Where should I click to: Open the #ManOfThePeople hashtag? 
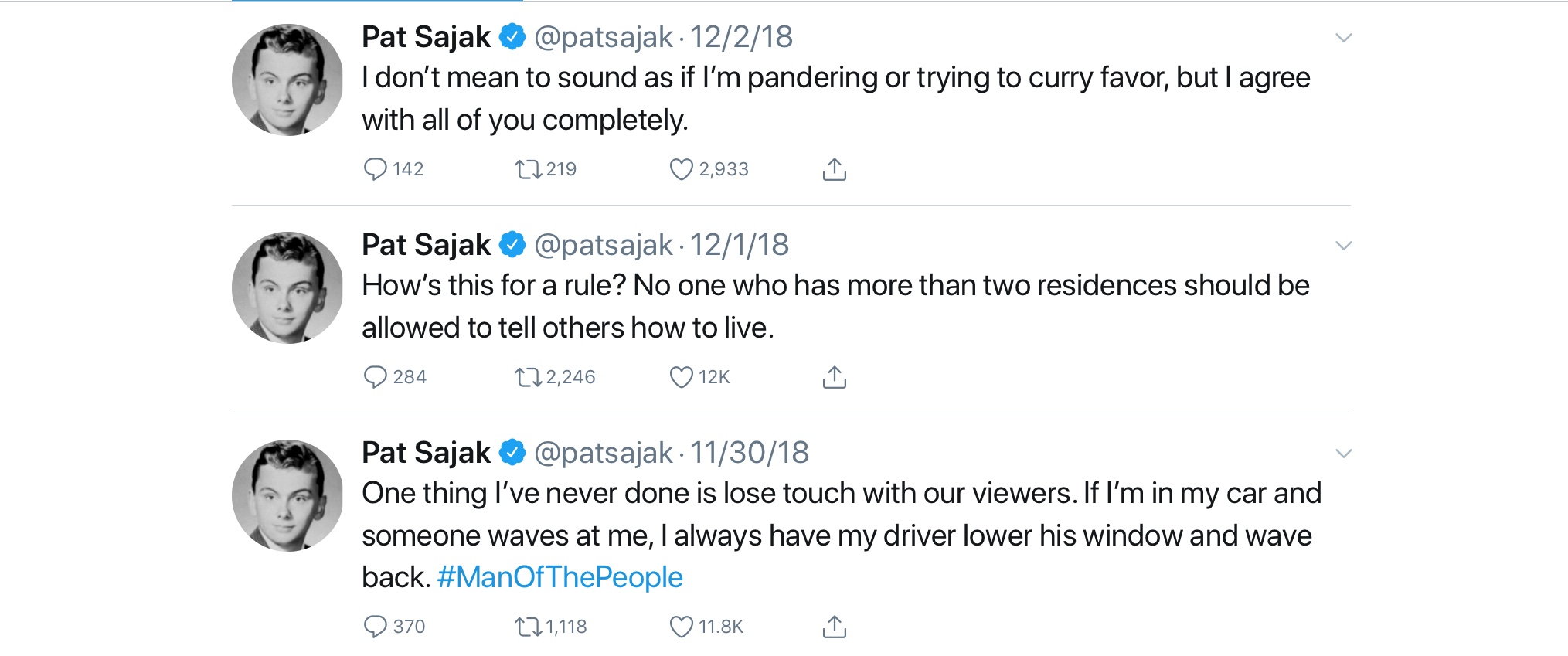560,577
